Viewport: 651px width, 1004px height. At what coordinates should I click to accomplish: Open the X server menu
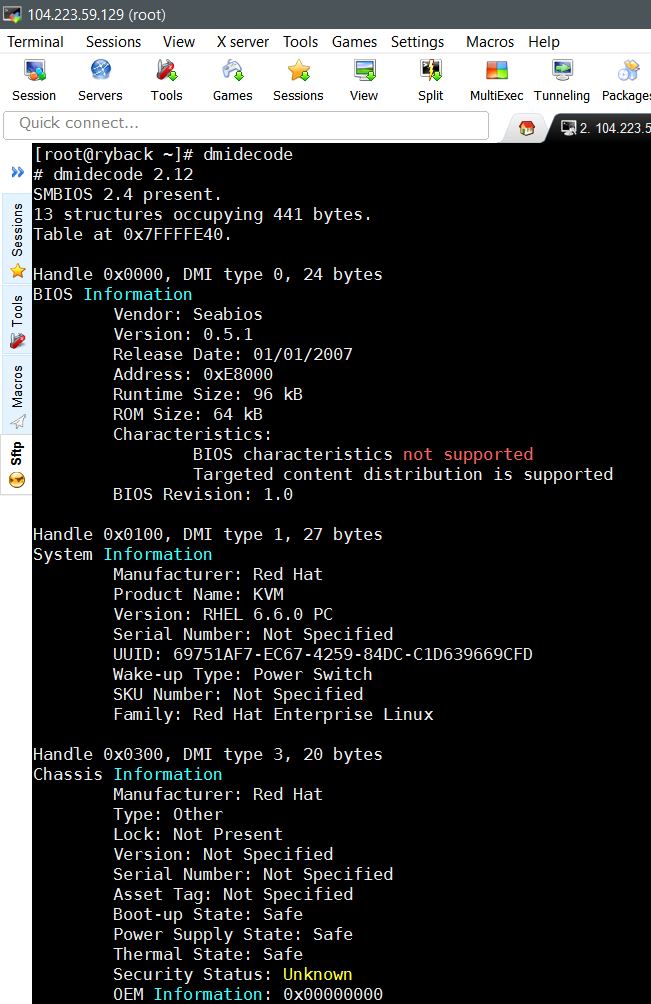pyautogui.click(x=243, y=42)
